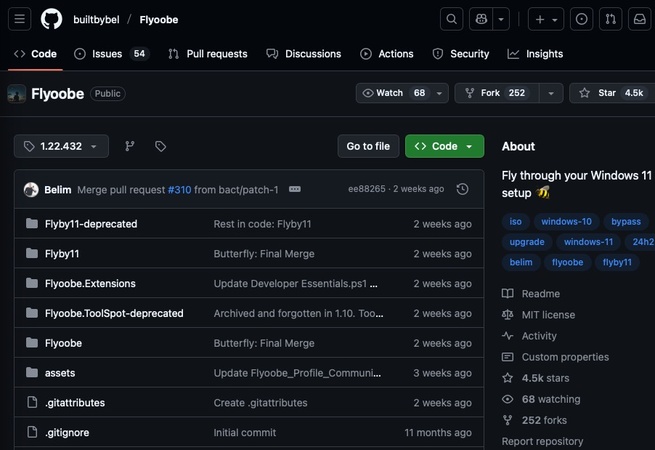The width and height of the screenshot is (655, 450).
Task: Click the Go to file button
Action: [368, 146]
